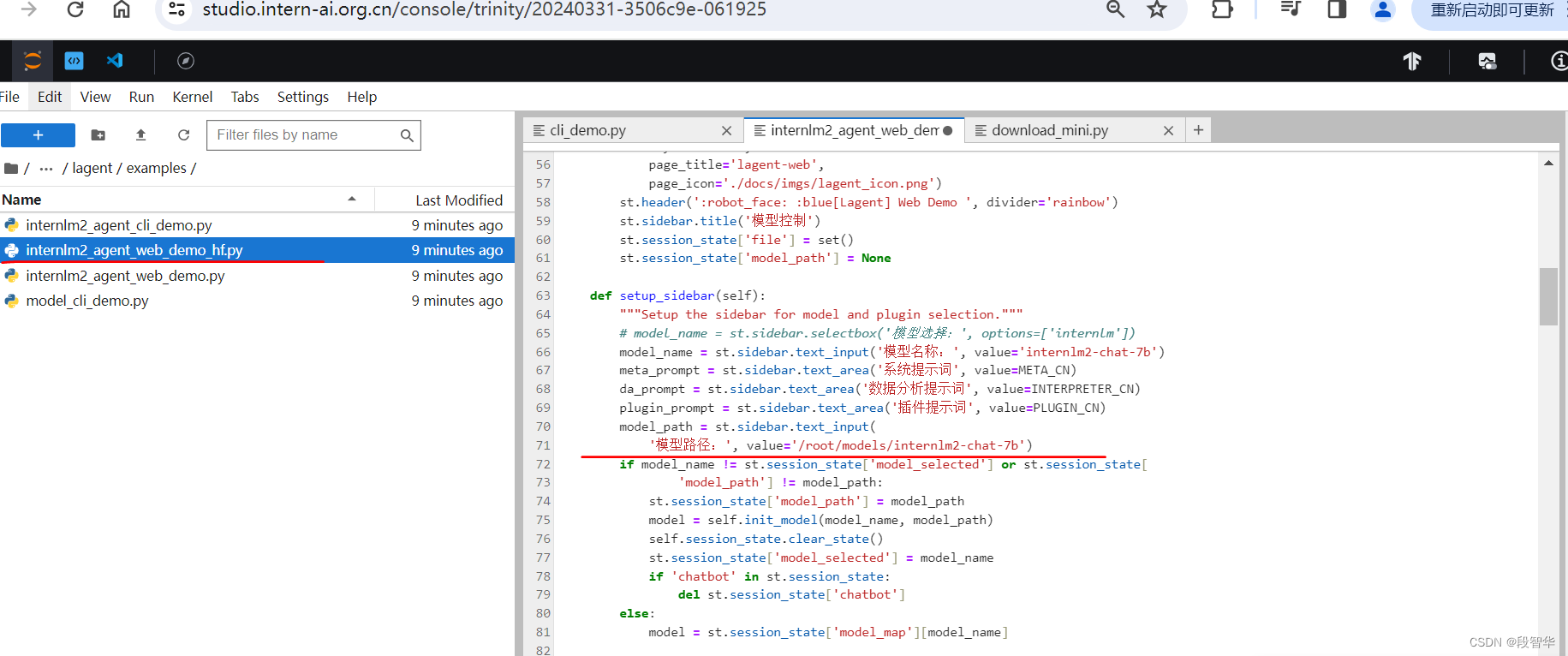Reload the page with browser refresh icon
Image resolution: width=1568 pixels, height=656 pixels.
click(x=75, y=9)
